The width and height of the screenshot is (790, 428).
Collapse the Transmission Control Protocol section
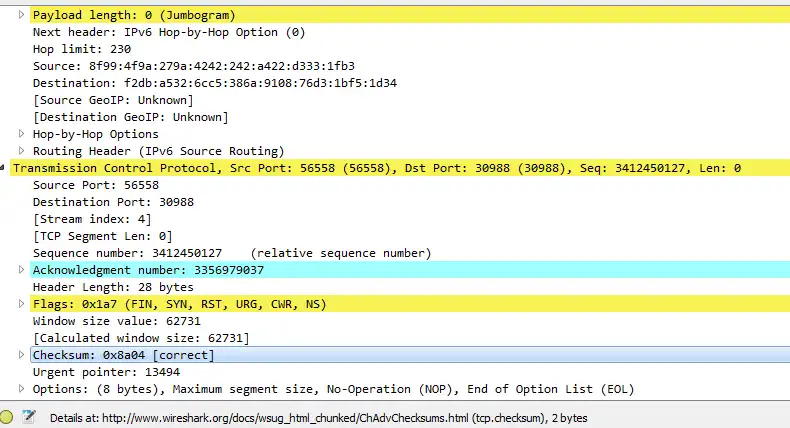5,168
